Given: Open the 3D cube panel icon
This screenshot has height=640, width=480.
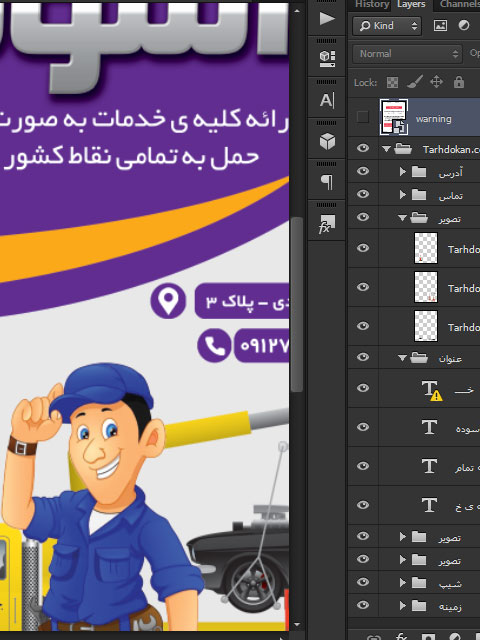Looking at the screenshot, I should [327, 141].
